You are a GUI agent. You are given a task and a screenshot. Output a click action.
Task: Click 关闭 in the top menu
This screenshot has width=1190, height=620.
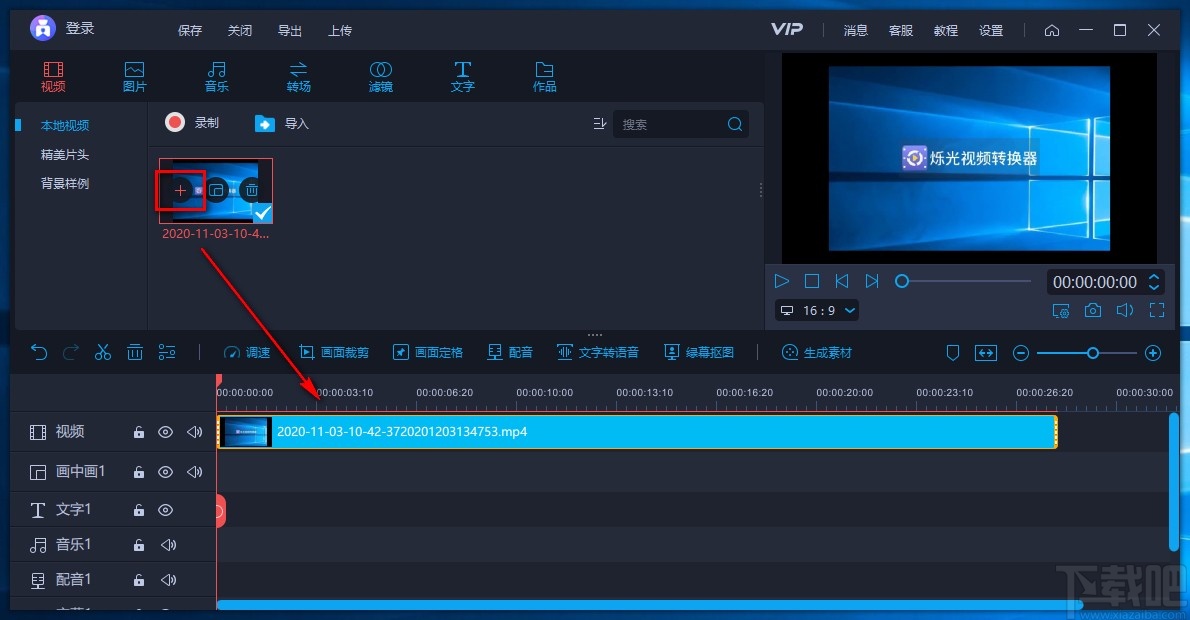click(240, 30)
